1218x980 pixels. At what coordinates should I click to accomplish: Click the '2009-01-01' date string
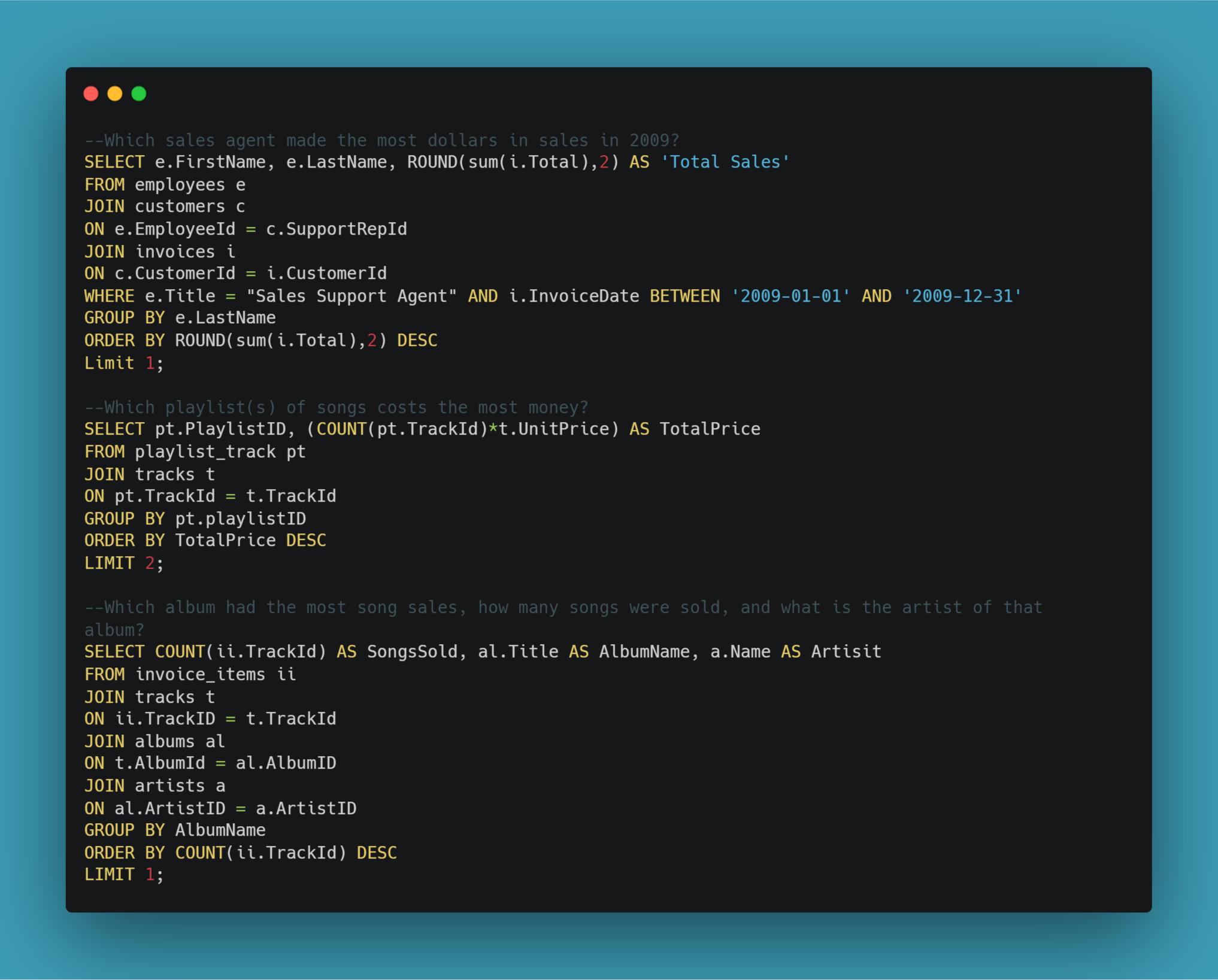[x=790, y=296]
